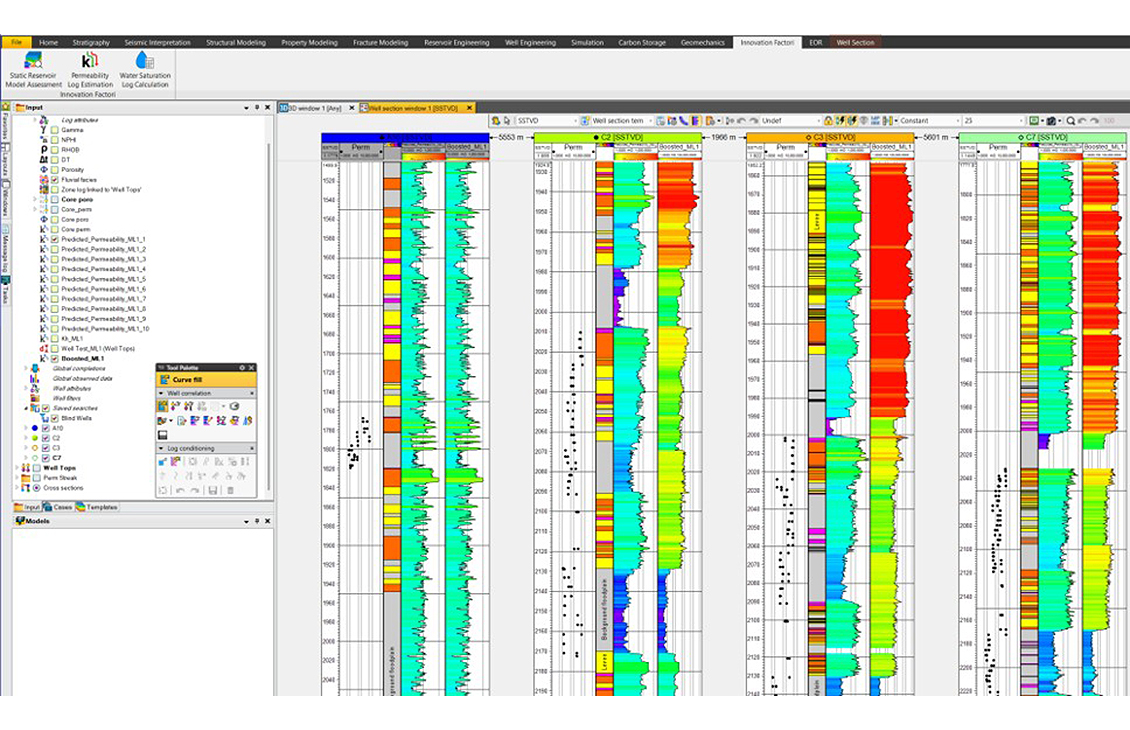The width and height of the screenshot is (1130, 730).
Task: Collapse the Well correlation section in Tool Palette
Action: [161, 393]
